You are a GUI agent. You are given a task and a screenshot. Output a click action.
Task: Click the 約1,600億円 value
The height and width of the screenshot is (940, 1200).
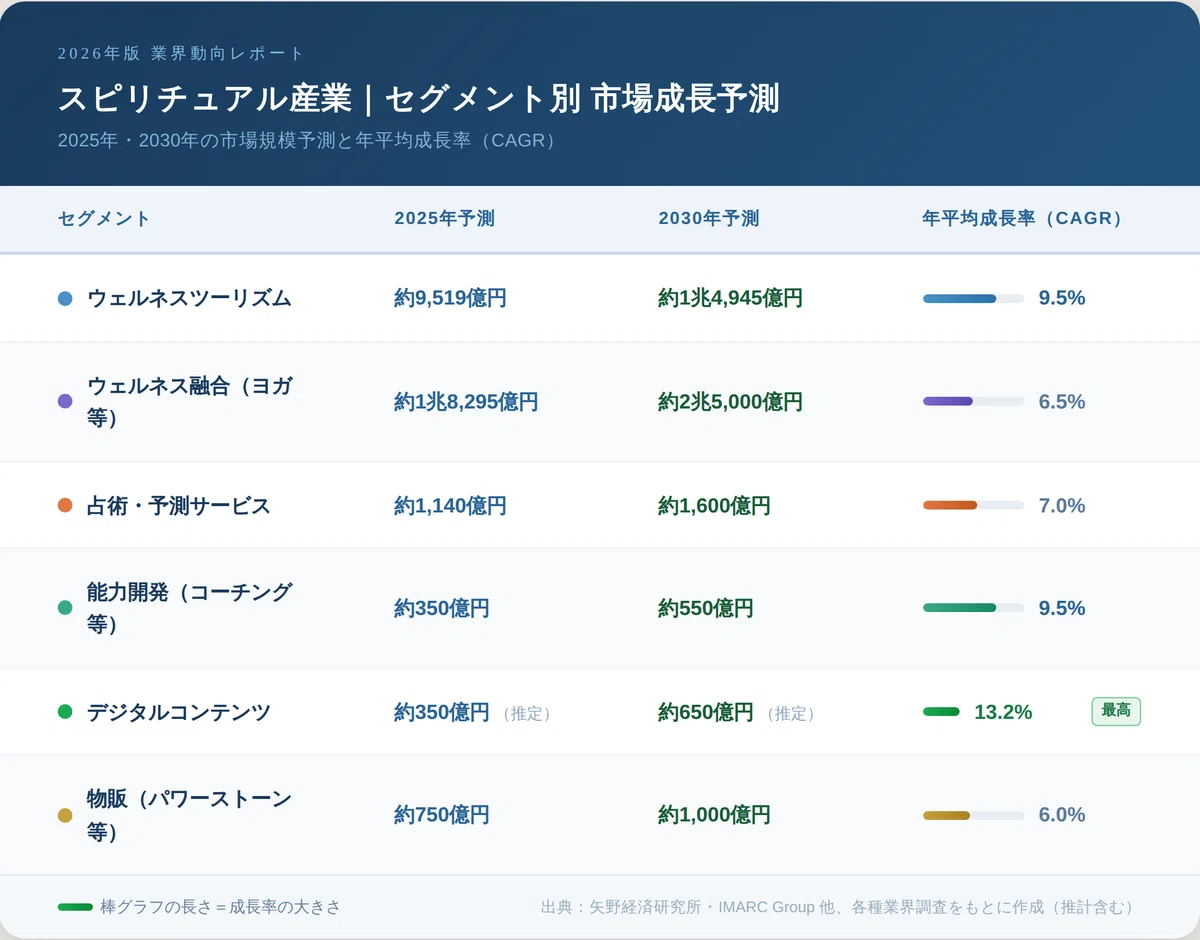(x=714, y=505)
